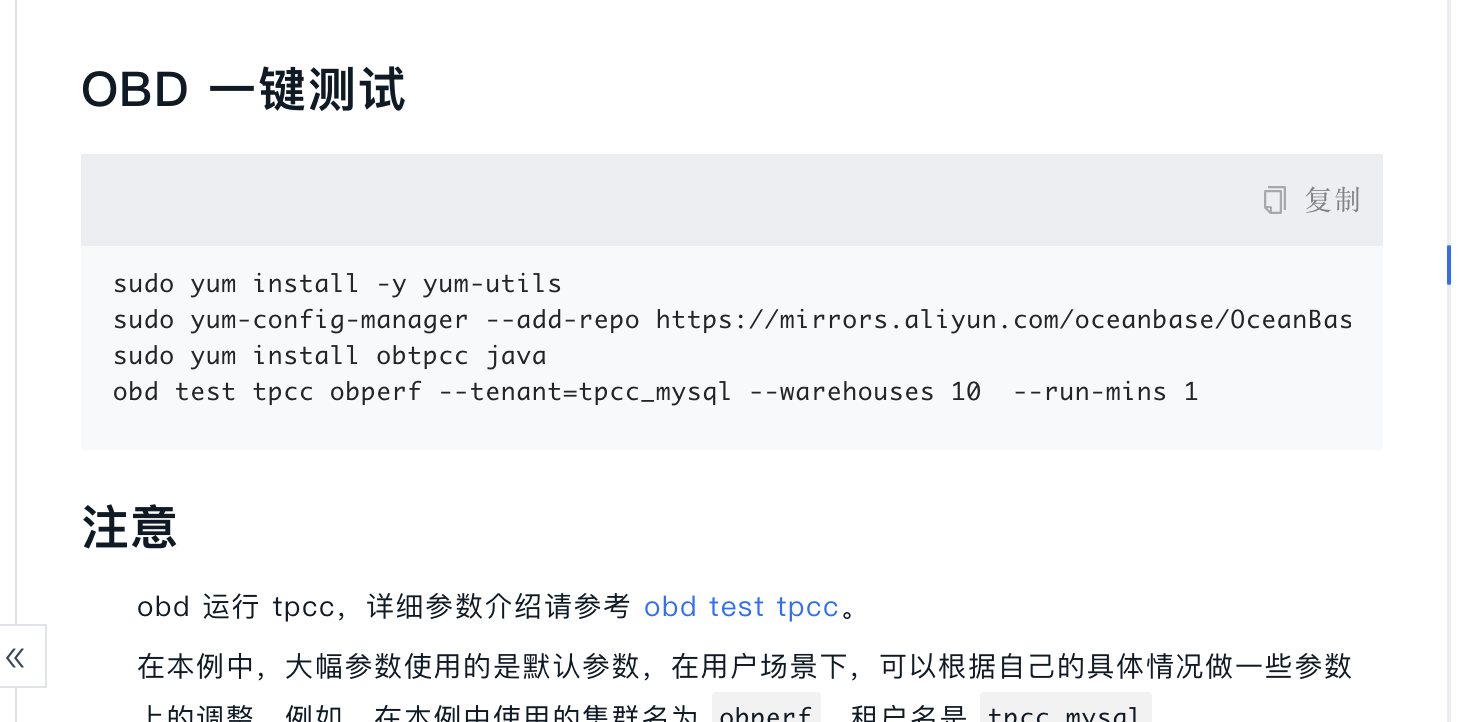Click the blue scroll position marker on the right edge
1474x722 pixels.
[1449, 264]
